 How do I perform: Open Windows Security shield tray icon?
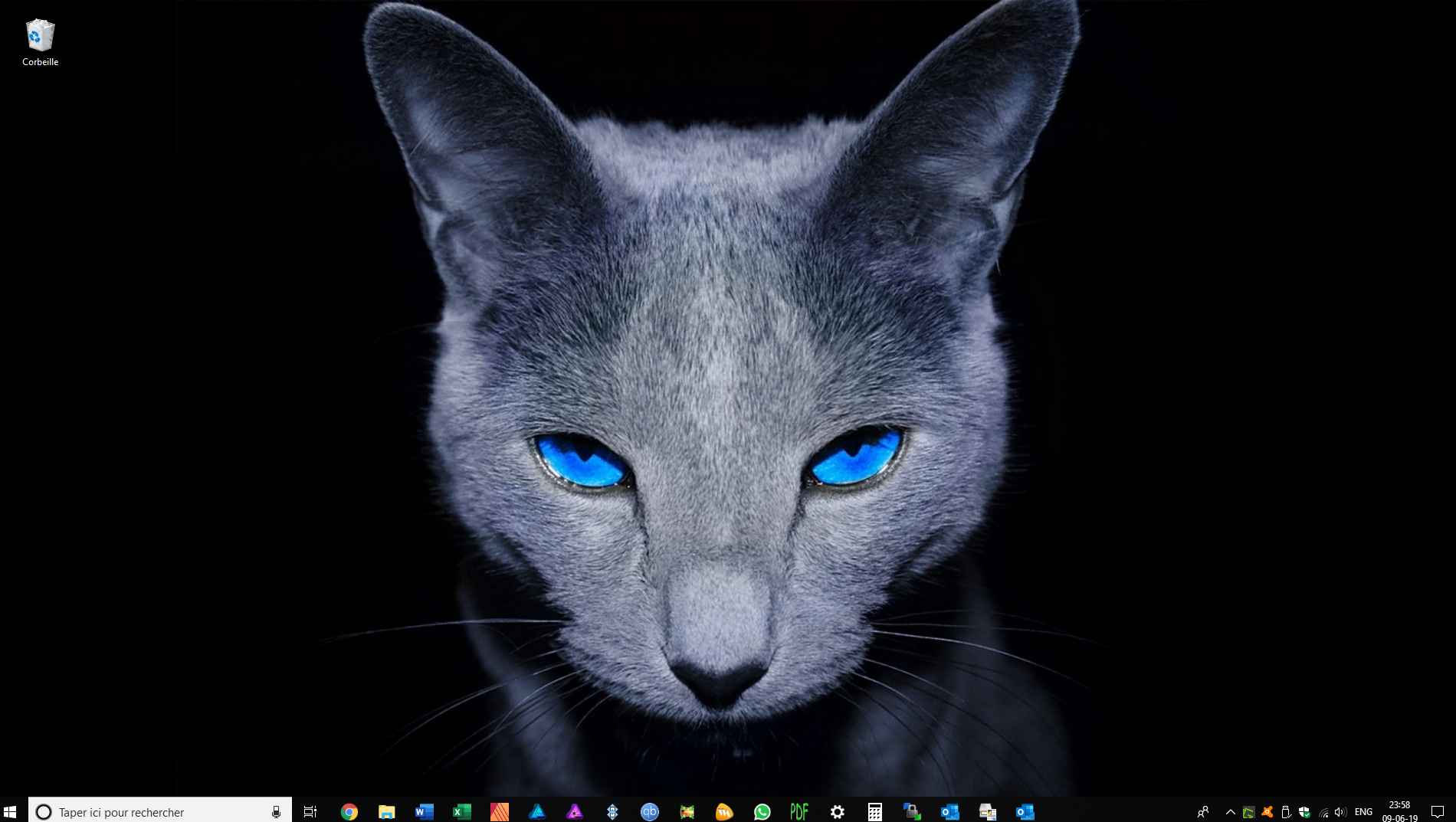tap(1304, 812)
